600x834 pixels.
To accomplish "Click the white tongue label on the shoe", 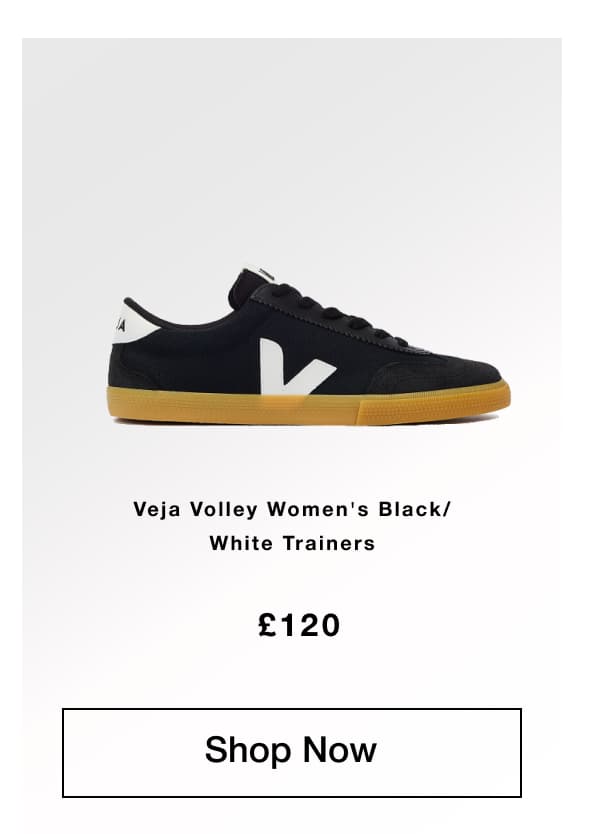I will click(261, 274).
